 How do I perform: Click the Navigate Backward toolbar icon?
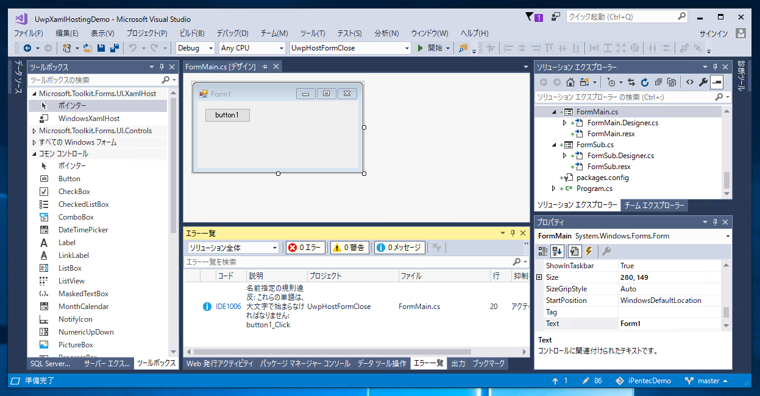(27, 48)
